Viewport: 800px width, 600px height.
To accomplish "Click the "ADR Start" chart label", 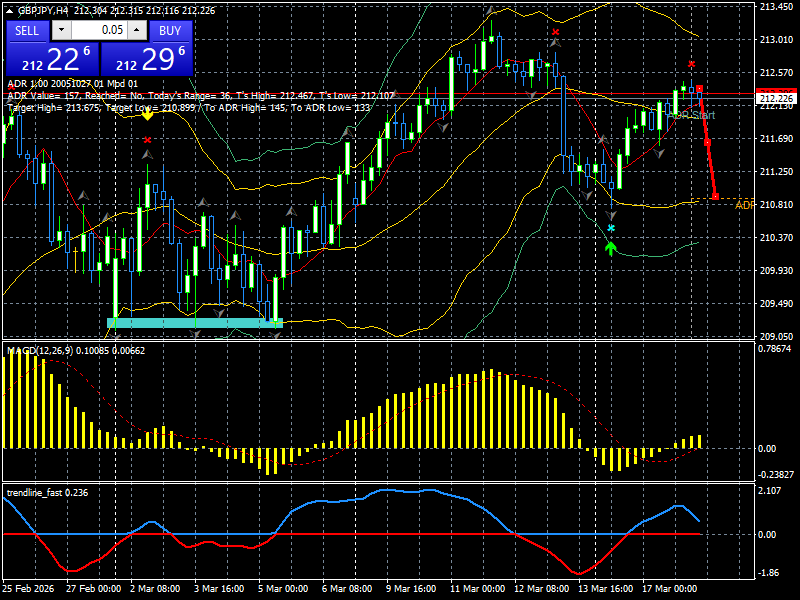I will tap(691, 115).
